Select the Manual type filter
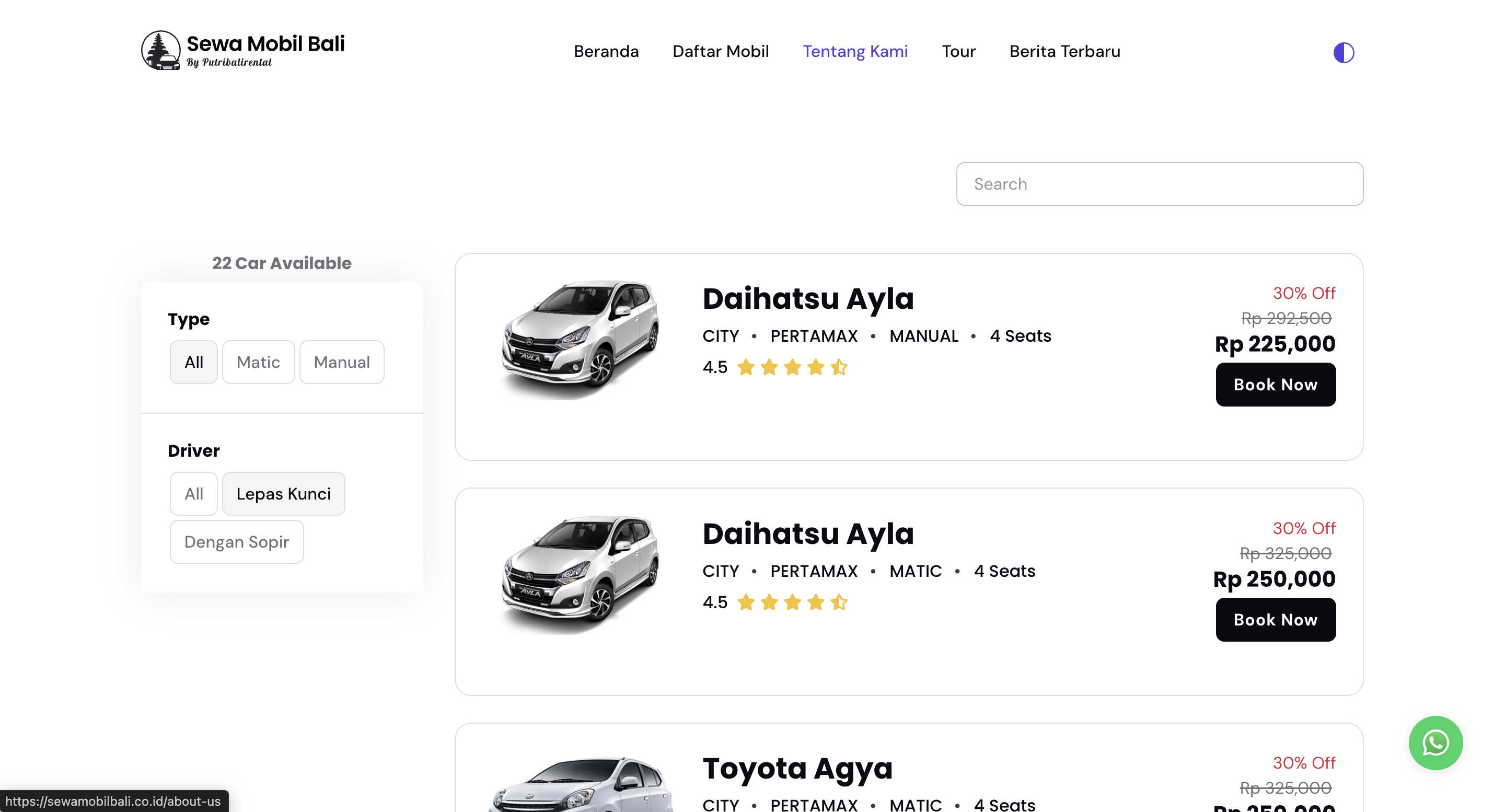The height and width of the screenshot is (812, 1505). click(x=341, y=362)
